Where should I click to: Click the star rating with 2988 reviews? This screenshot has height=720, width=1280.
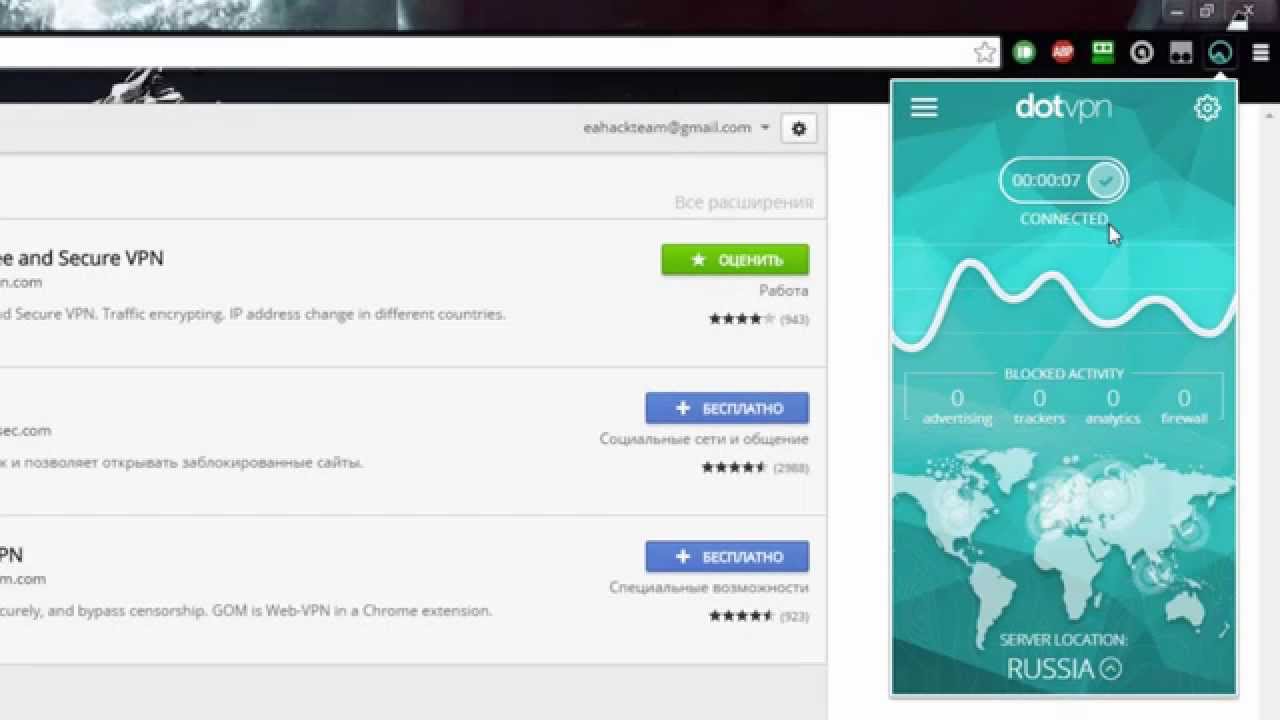click(755, 467)
